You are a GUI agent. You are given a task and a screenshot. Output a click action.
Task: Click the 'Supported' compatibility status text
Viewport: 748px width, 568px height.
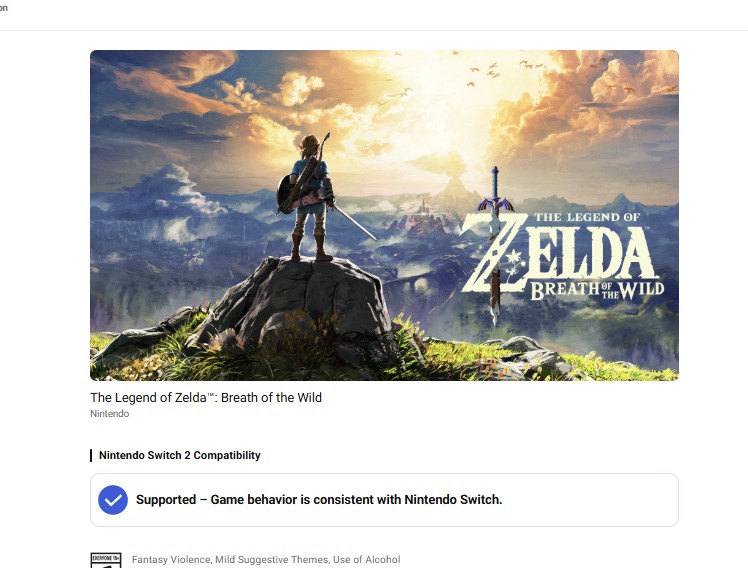tap(166, 499)
